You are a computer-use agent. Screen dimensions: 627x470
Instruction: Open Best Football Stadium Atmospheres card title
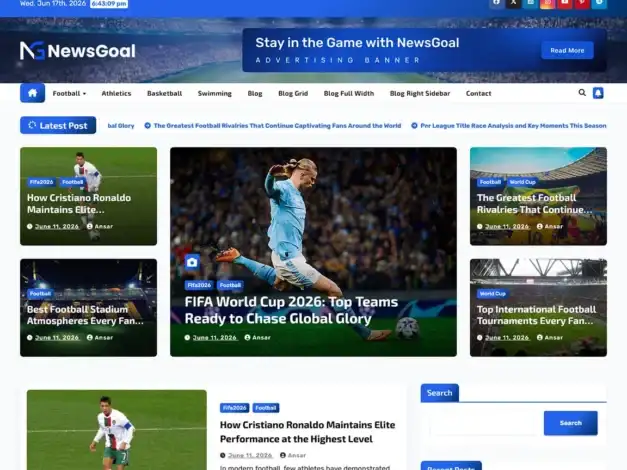(85, 315)
